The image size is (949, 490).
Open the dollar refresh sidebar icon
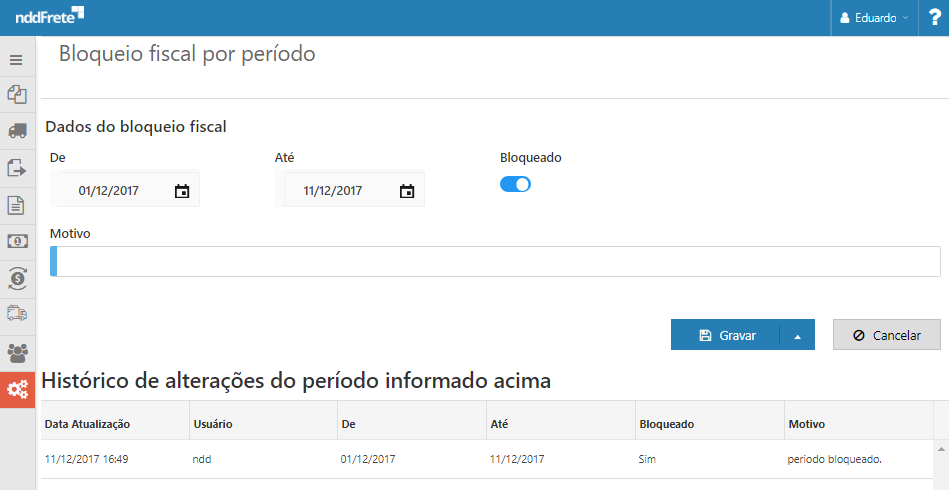[x=17, y=279]
